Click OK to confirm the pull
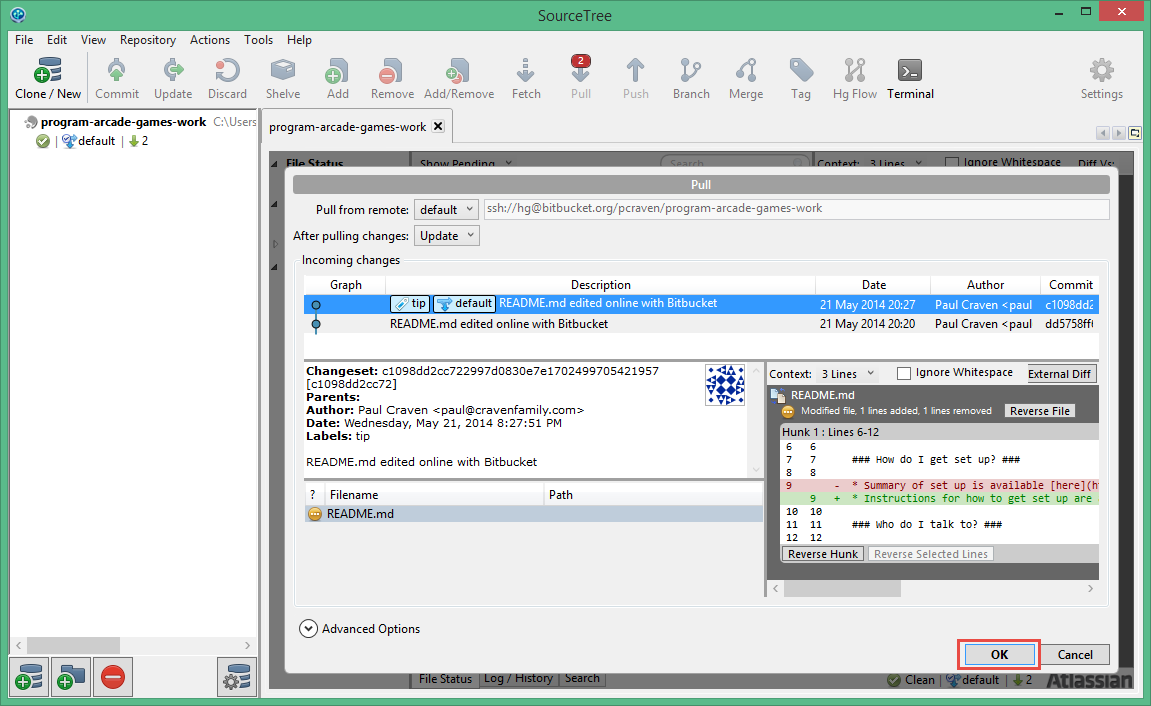1151x706 pixels. click(999, 654)
